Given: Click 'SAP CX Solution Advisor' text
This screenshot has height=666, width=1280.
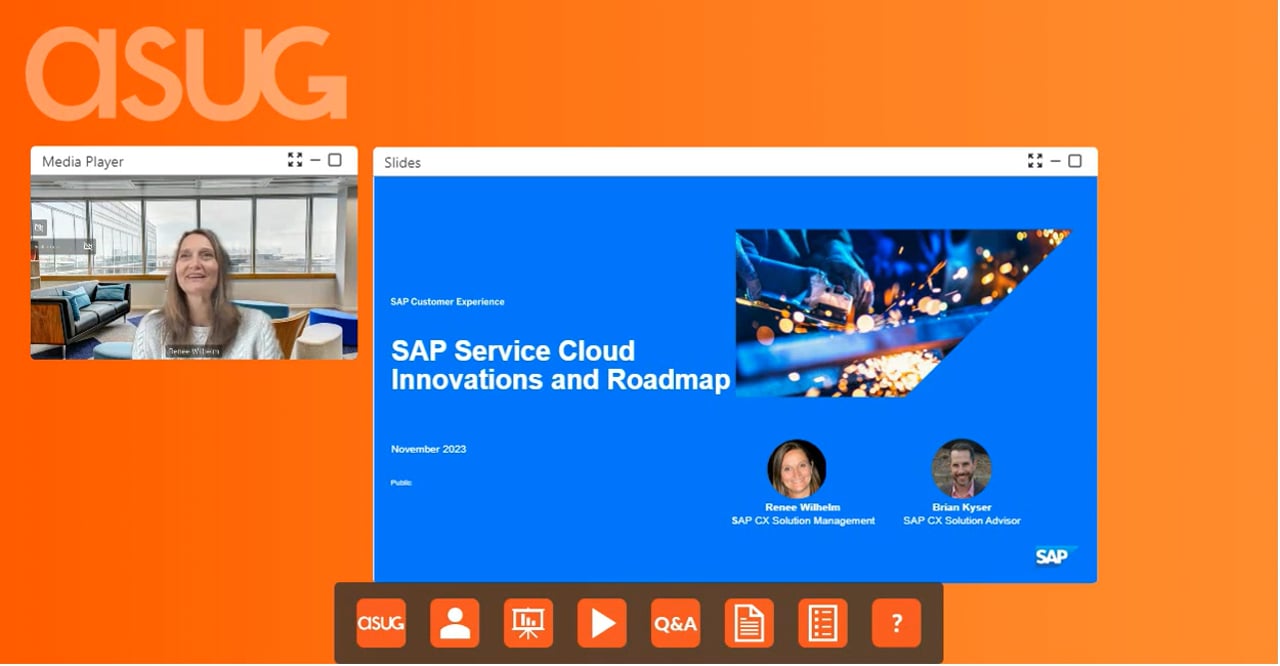Looking at the screenshot, I should tap(962, 521).
